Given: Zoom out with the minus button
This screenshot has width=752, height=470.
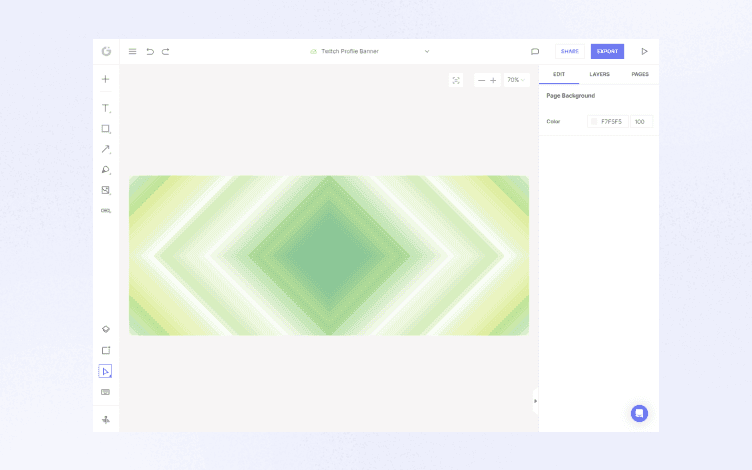Looking at the screenshot, I should (482, 80).
